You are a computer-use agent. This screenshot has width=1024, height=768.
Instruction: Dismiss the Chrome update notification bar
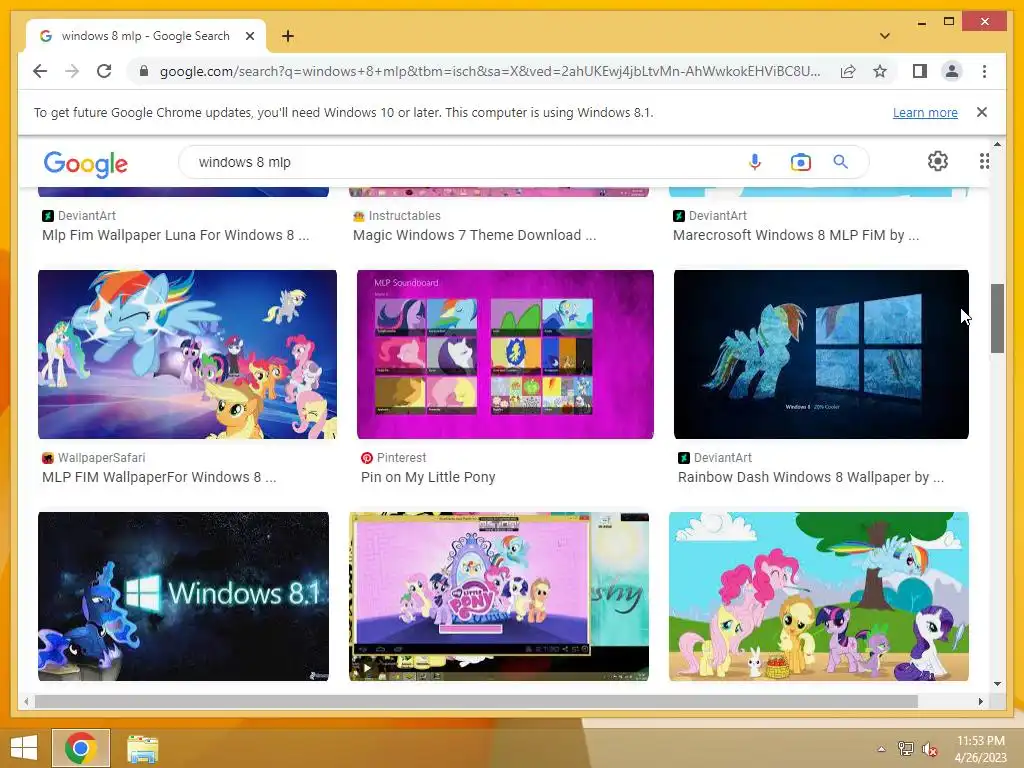point(982,112)
